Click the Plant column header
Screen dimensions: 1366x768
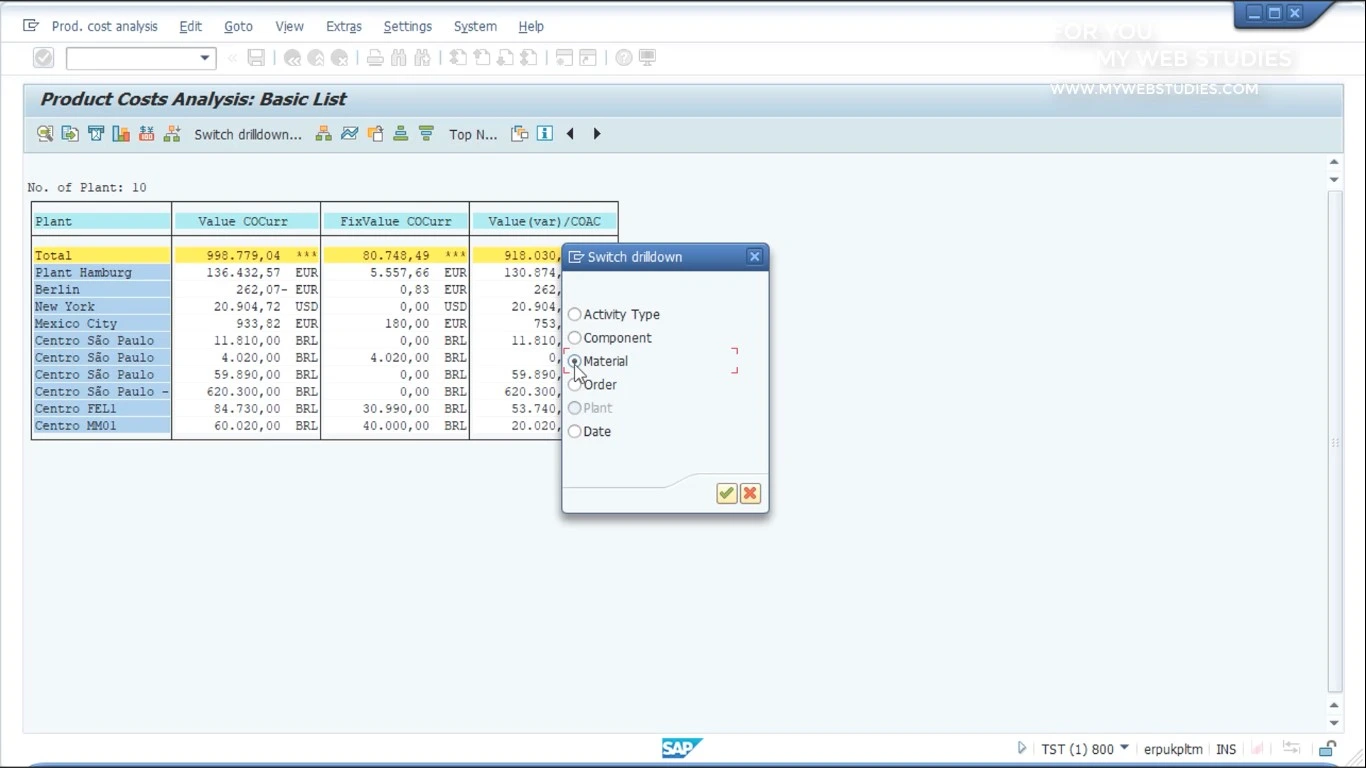coord(101,221)
